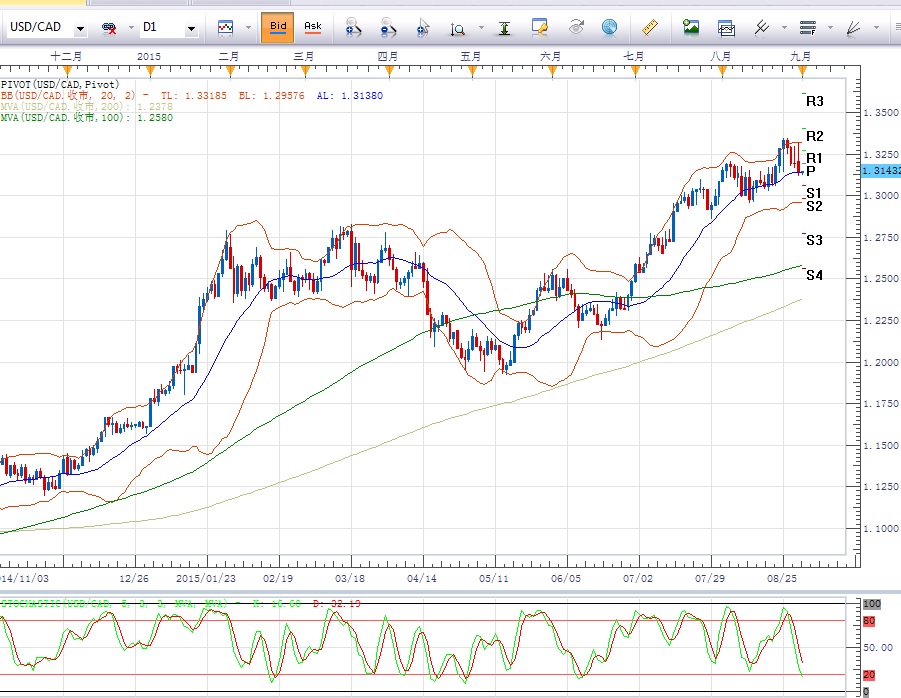Click the 08/25 date axis label
Screen dimensions: 901x698
tap(782, 579)
